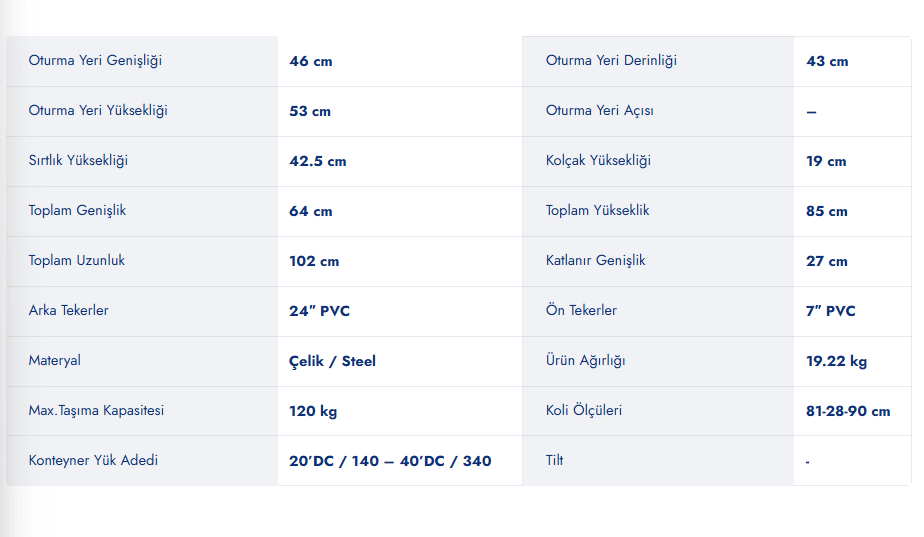Click the Sırtlık Yüksekliği label
Image resolution: width=924 pixels, height=537 pixels.
[78, 161]
